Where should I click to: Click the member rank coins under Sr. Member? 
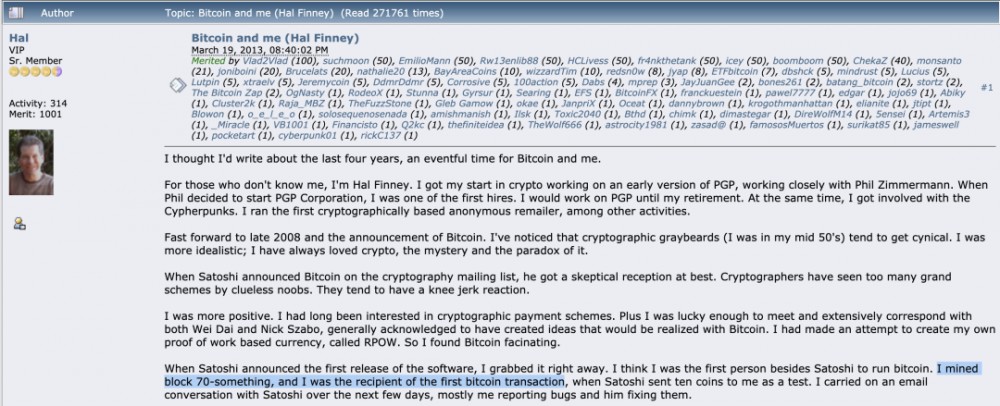[36, 73]
